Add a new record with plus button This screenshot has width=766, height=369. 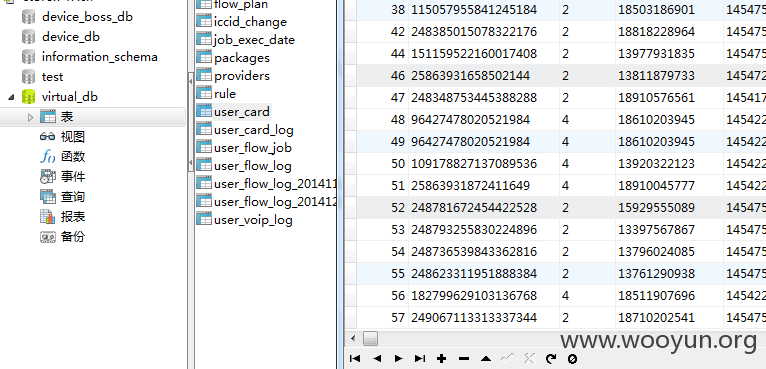[x=442, y=359]
